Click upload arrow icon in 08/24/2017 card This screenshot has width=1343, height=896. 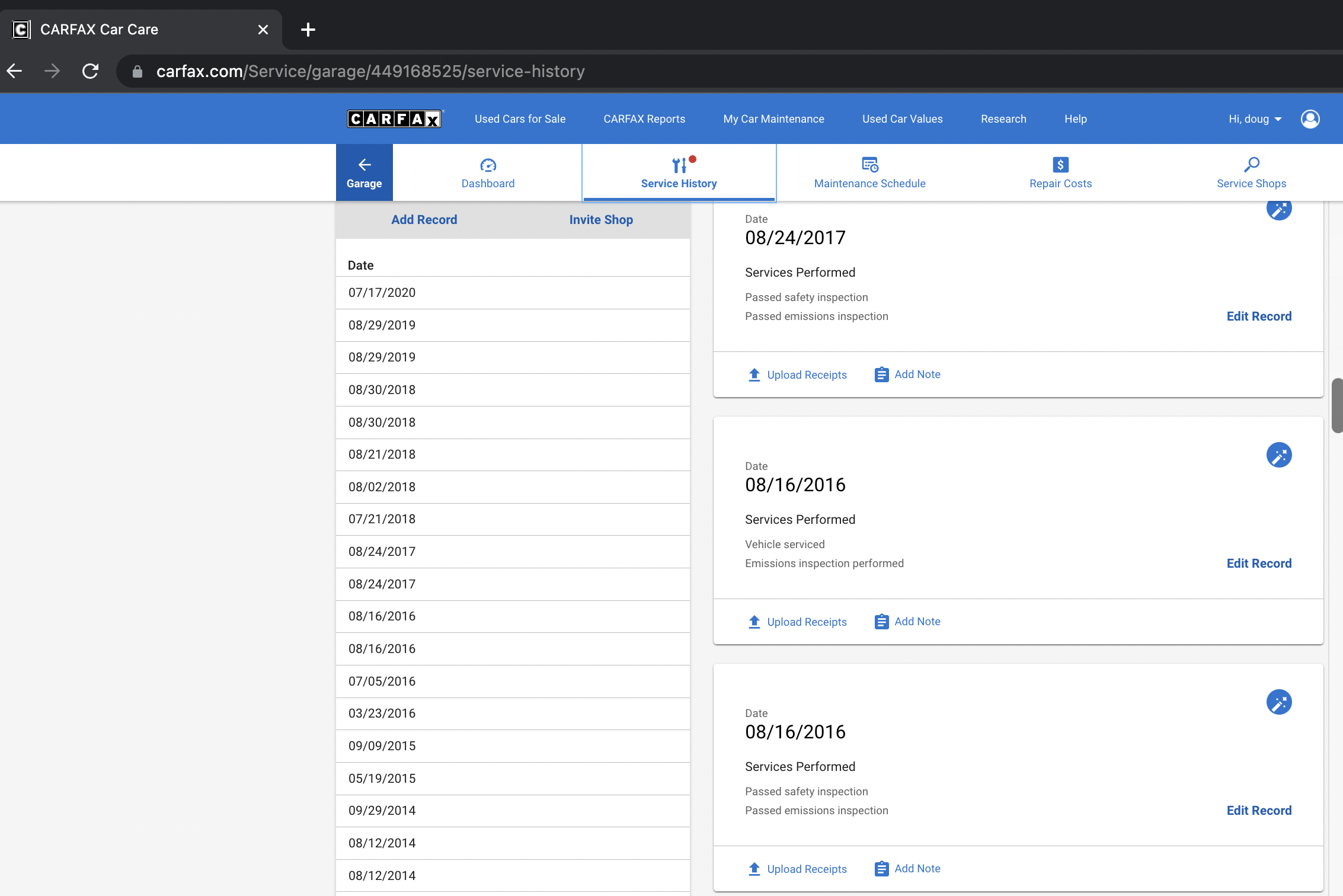[754, 375]
